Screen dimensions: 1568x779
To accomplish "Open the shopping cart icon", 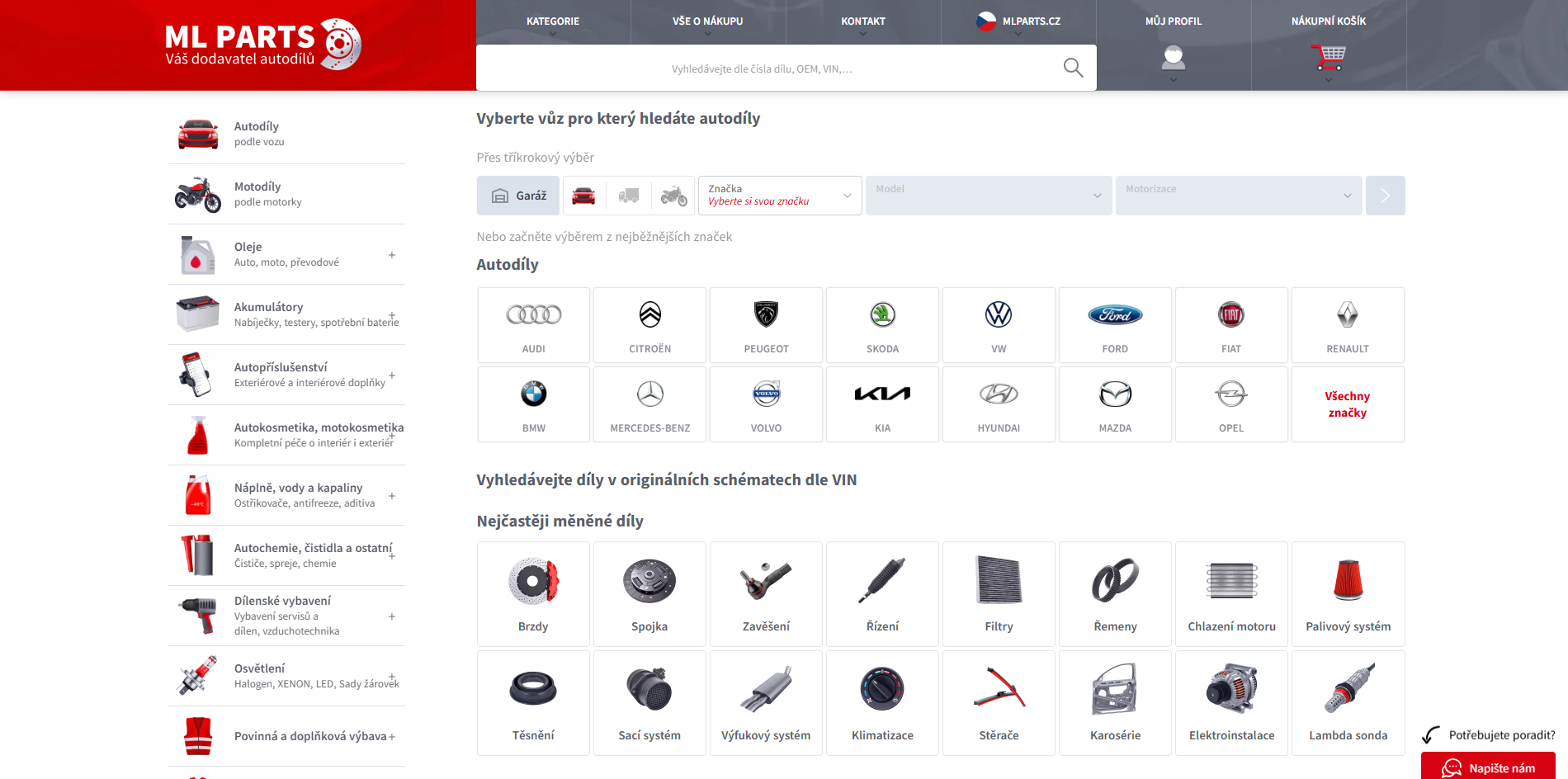I will tap(1329, 59).
